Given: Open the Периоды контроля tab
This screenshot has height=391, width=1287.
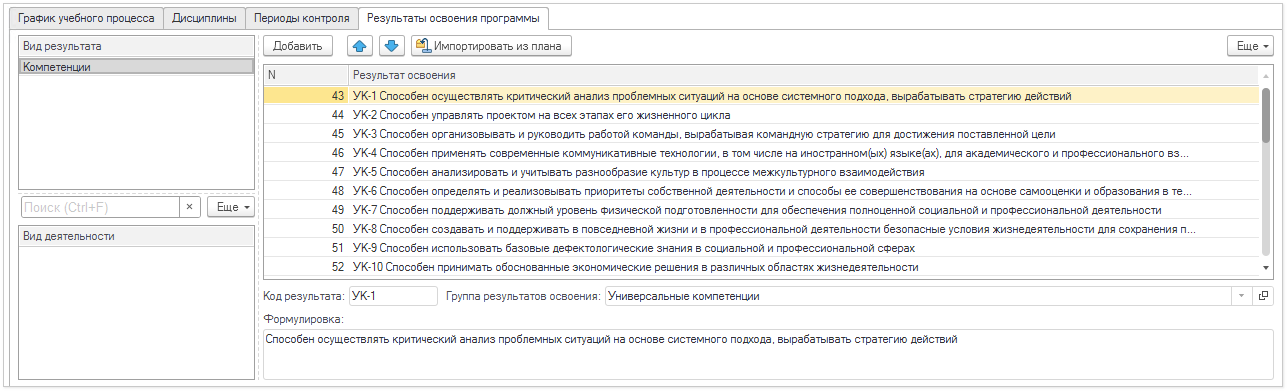Looking at the screenshot, I should [302, 18].
